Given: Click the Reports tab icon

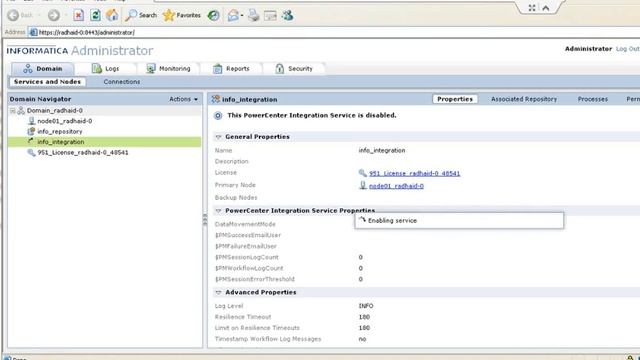Looking at the screenshot, I should click(217, 69).
